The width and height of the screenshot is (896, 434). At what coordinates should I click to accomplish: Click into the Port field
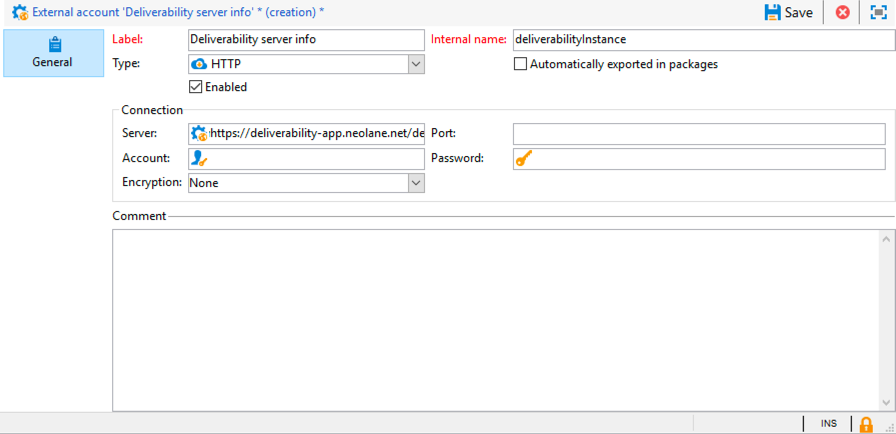(699, 134)
